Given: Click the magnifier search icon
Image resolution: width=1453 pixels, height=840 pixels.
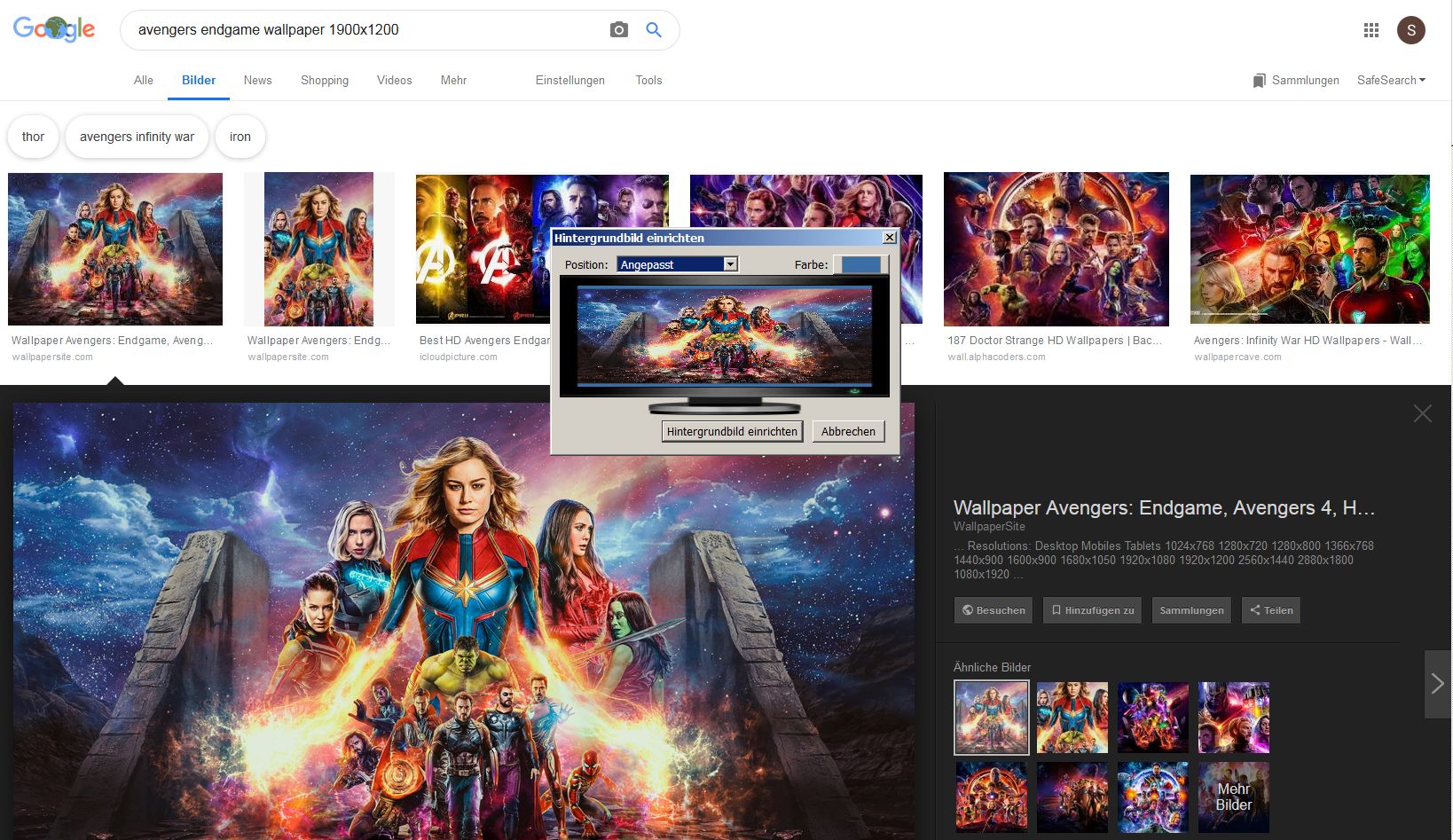Looking at the screenshot, I should (654, 30).
